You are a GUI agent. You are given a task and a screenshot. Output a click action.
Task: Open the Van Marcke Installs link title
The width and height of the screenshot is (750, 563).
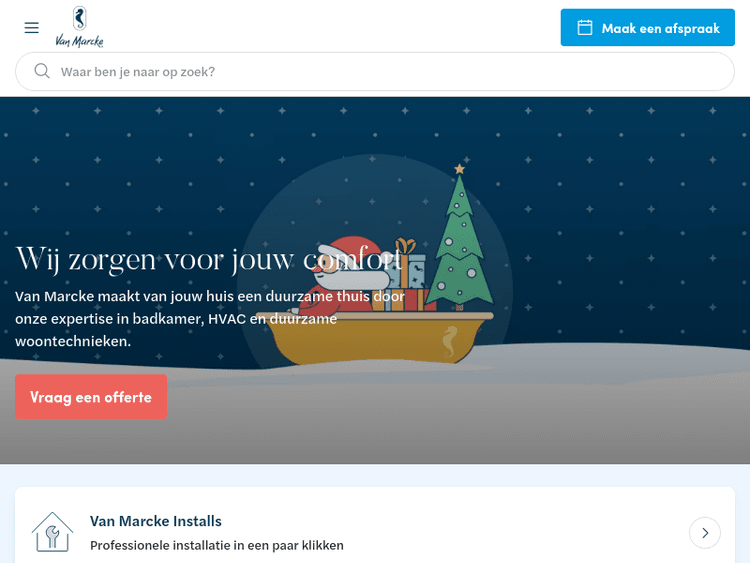point(156,521)
